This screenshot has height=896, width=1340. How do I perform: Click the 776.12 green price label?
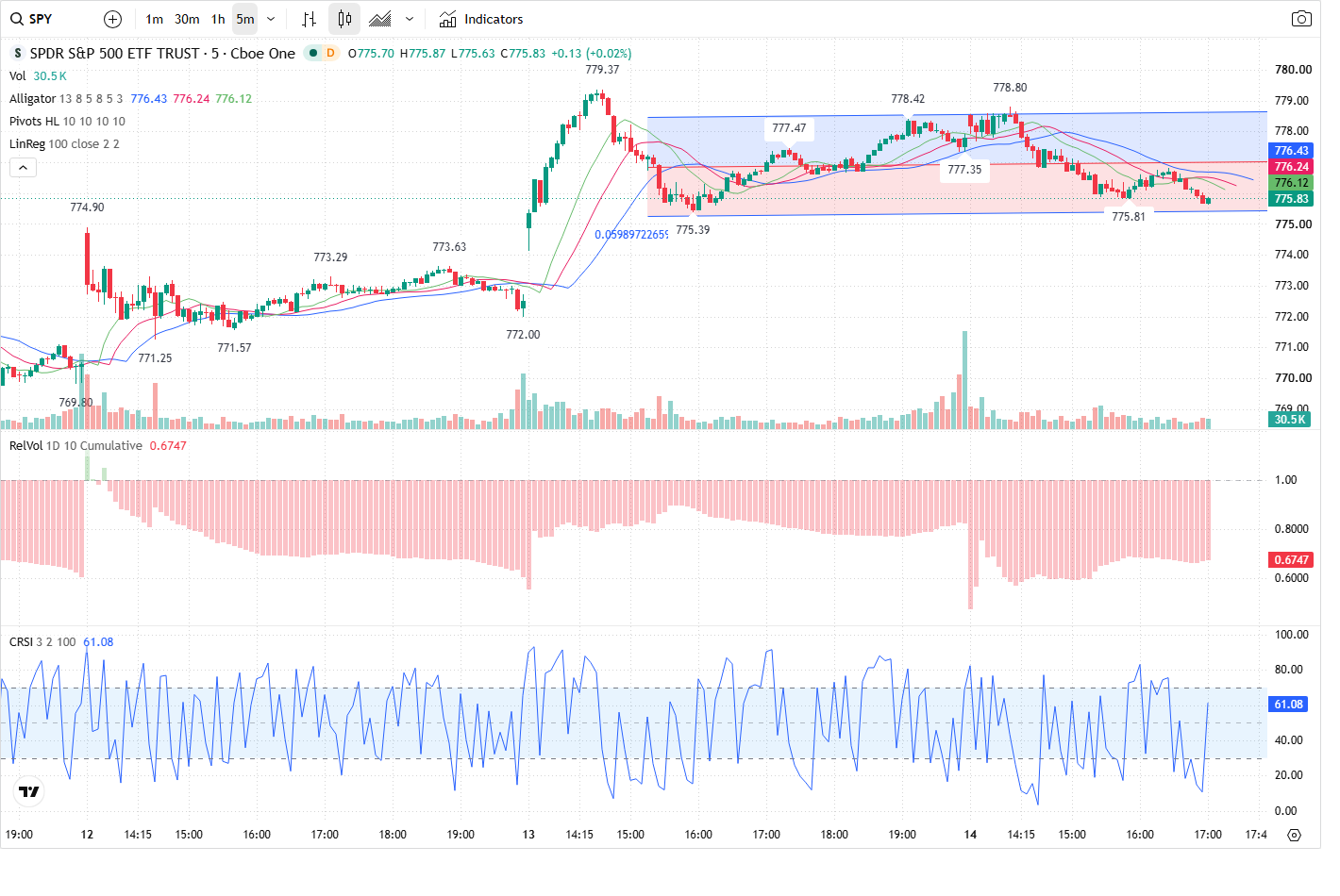(1291, 183)
